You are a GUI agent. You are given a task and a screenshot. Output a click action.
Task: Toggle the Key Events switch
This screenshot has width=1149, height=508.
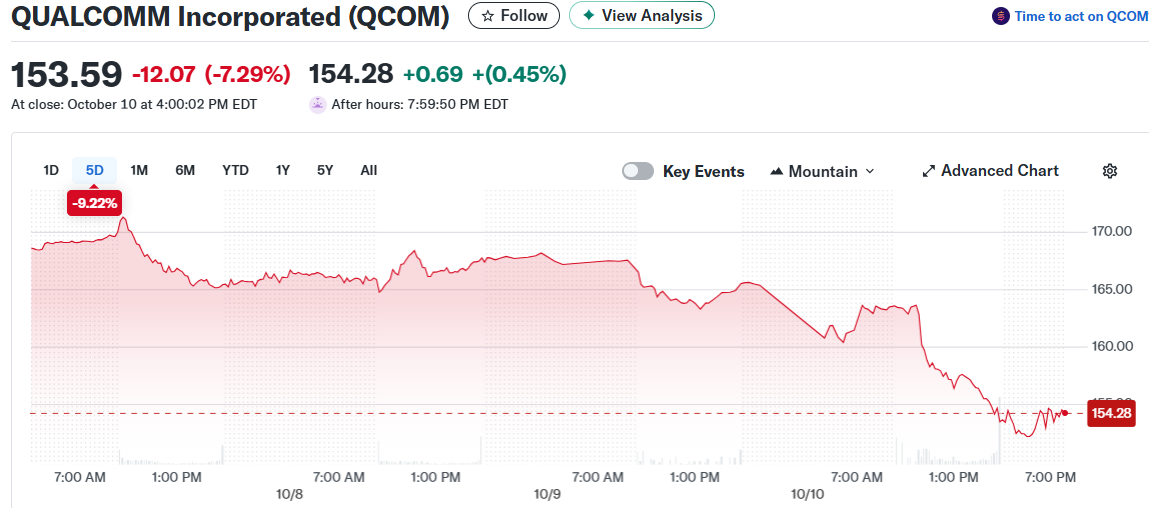[638, 171]
